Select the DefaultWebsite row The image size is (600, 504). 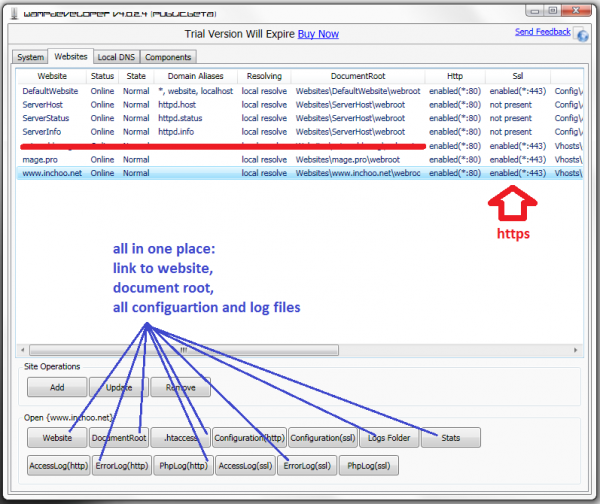click(x=300, y=91)
